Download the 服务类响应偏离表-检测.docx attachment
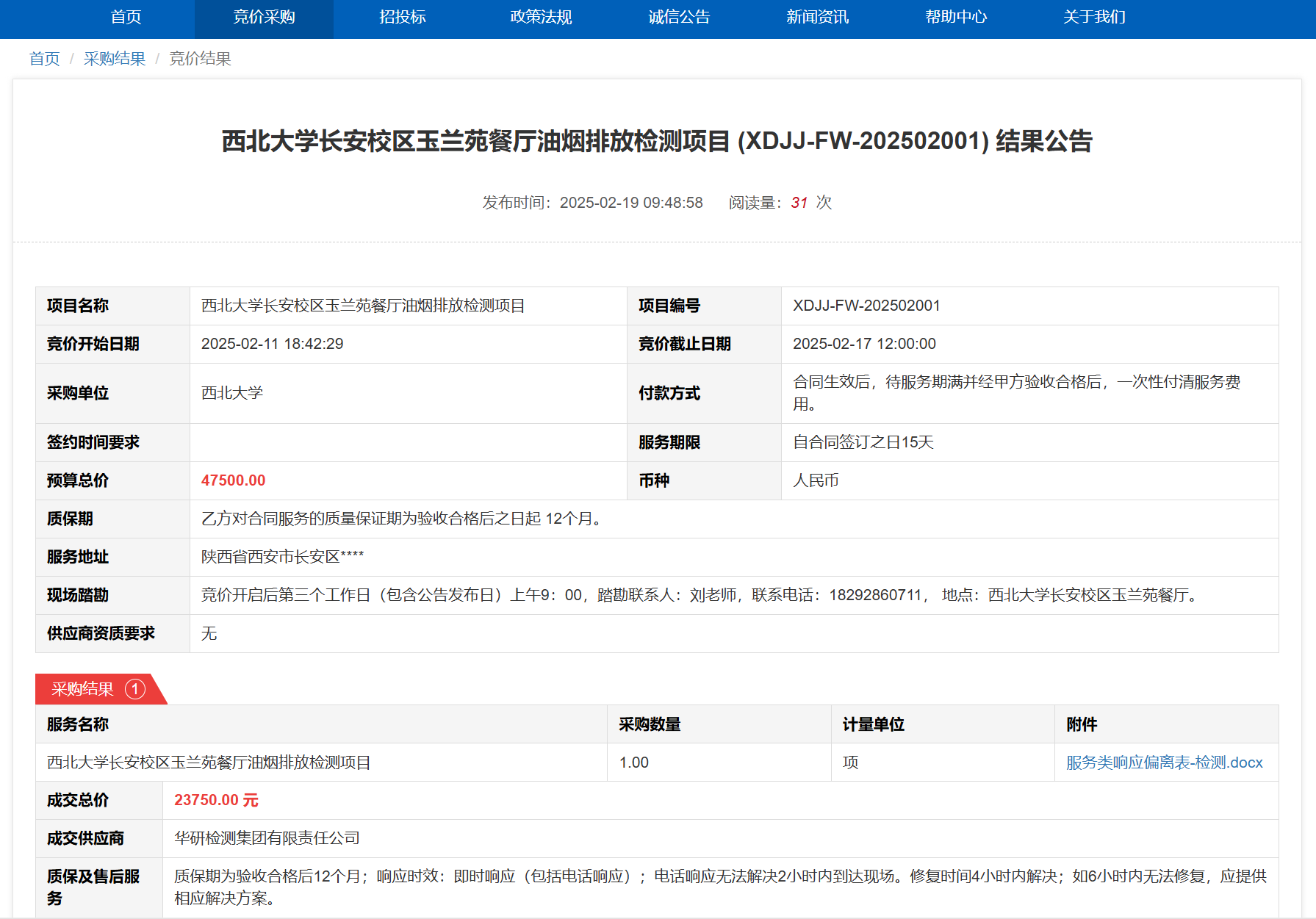1316x919 pixels. (1164, 763)
